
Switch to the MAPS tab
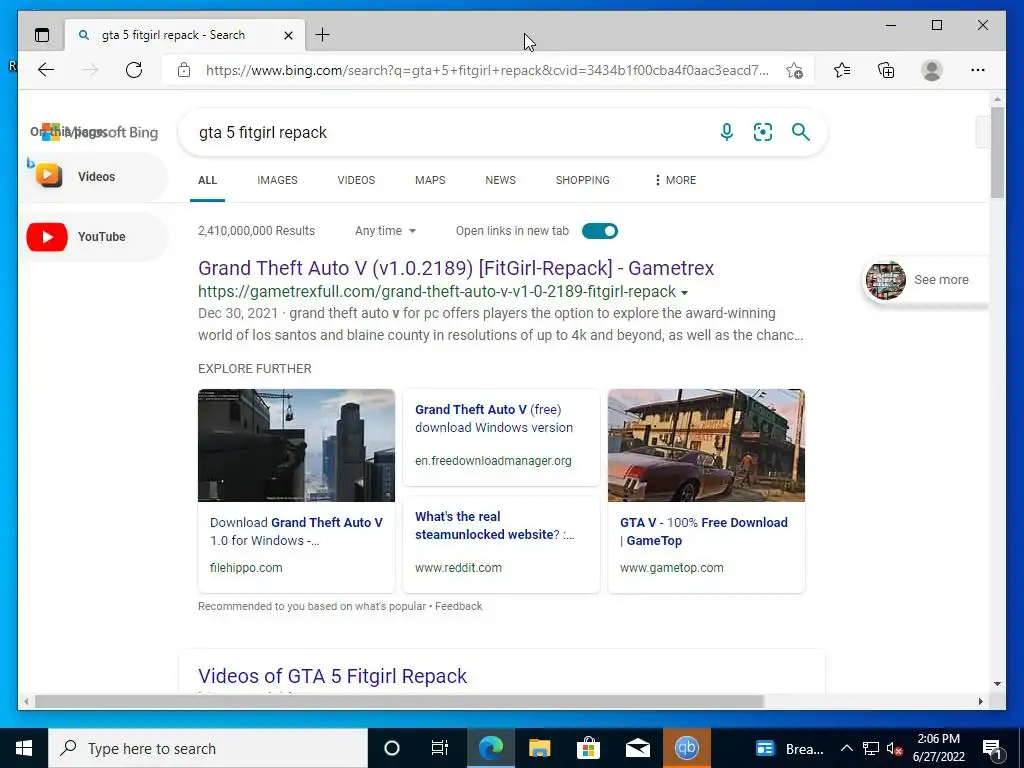tap(430, 180)
